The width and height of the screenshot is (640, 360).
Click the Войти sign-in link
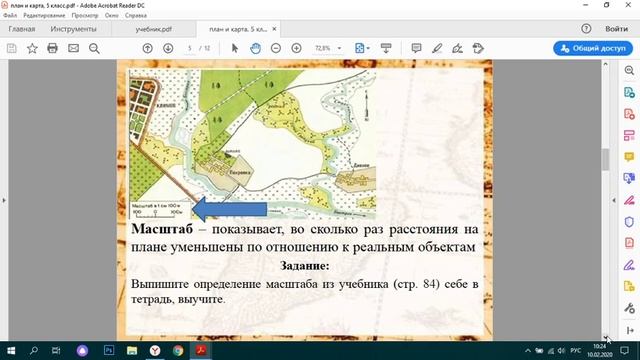tap(616, 29)
